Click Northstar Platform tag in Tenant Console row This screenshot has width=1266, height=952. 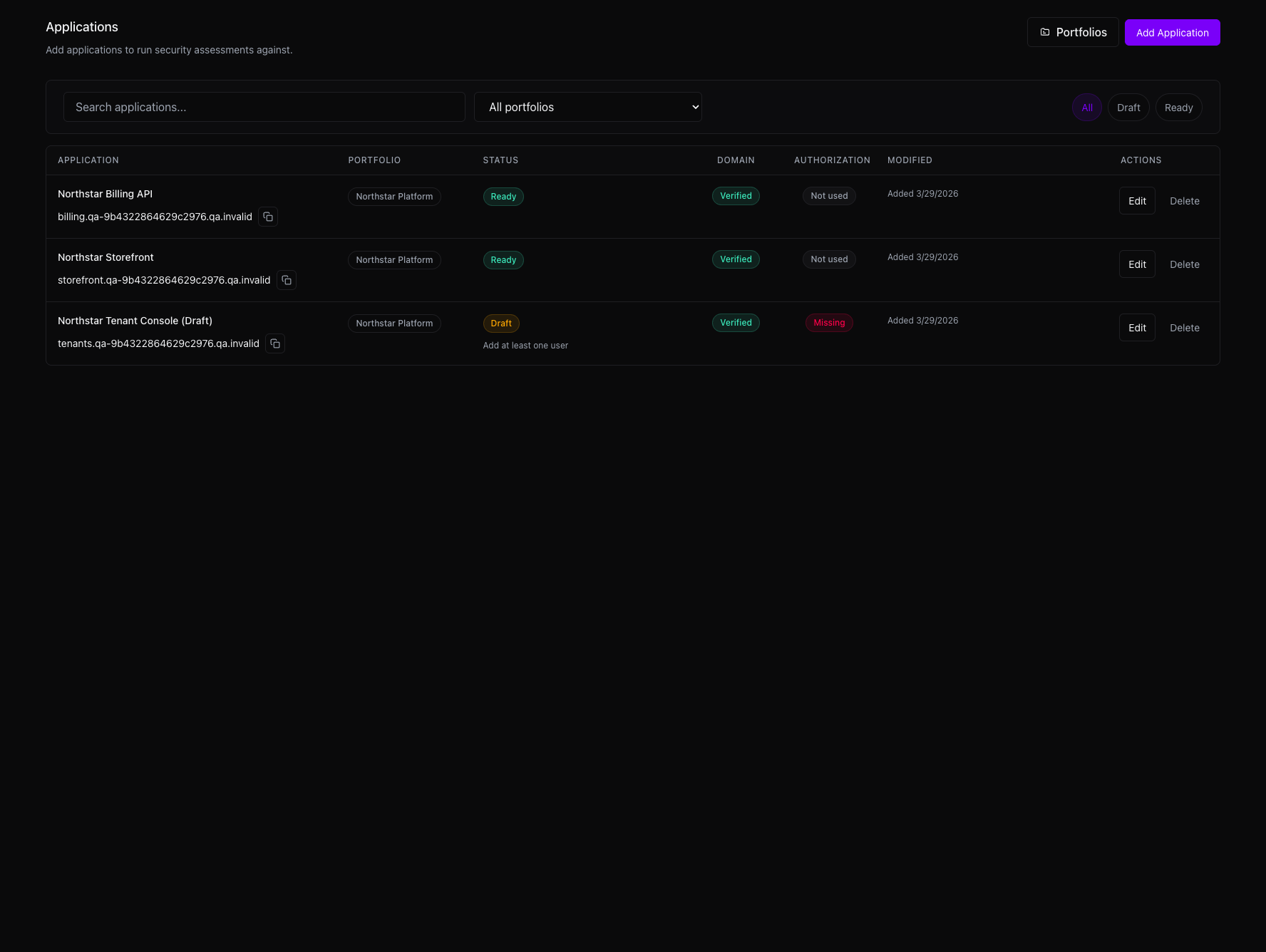[394, 324]
